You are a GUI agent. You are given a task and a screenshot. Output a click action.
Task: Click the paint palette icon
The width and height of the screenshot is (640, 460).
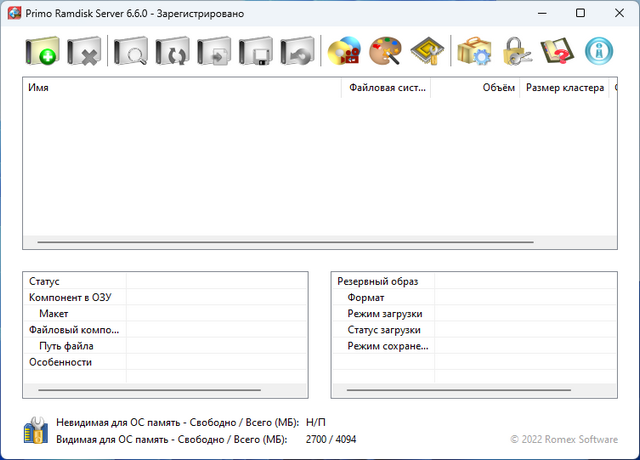coord(386,51)
